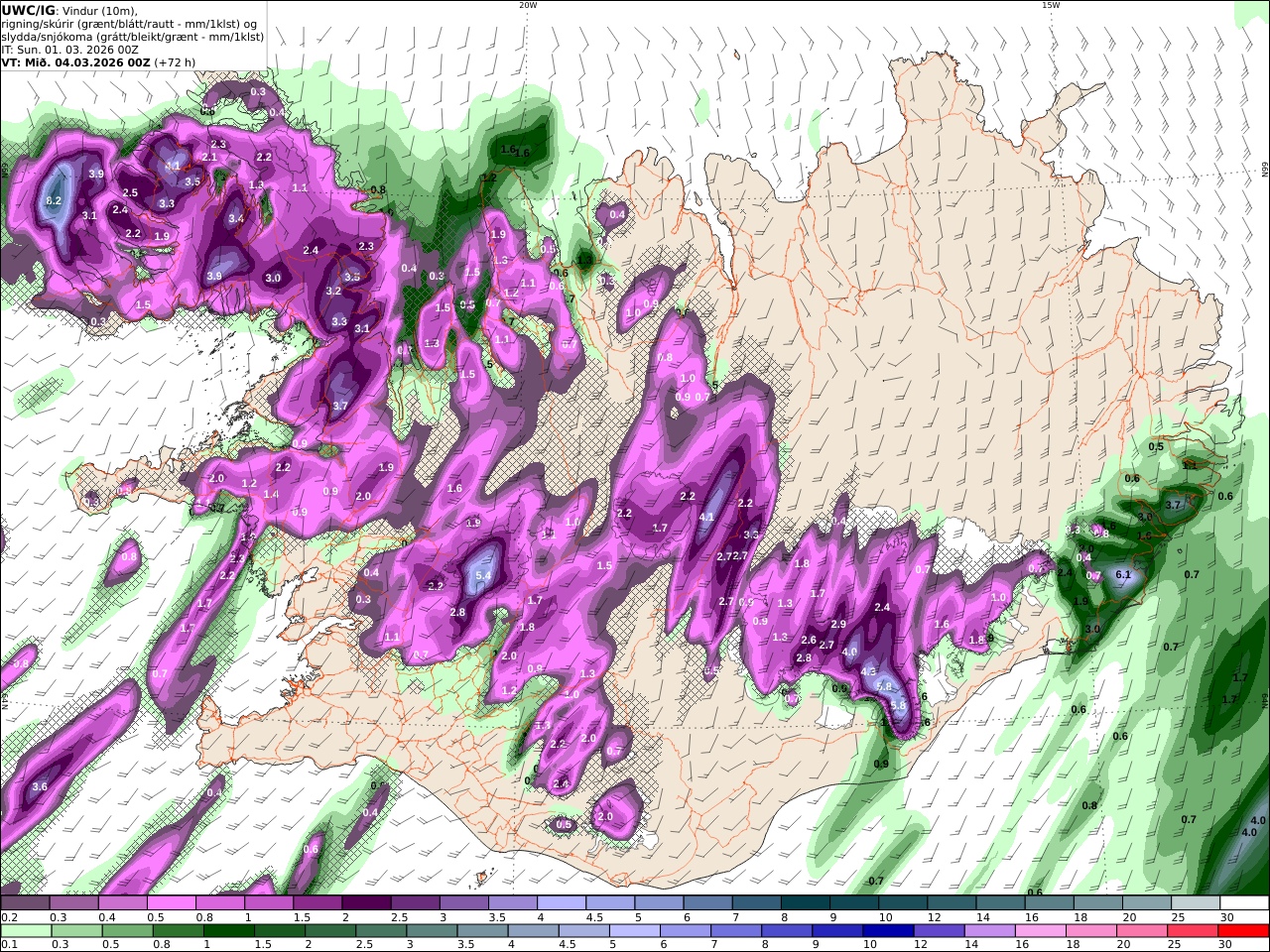This screenshot has height=952, width=1270.
Task: Select dark teal snow swatch between 8 and 9
Action: click(x=805, y=903)
